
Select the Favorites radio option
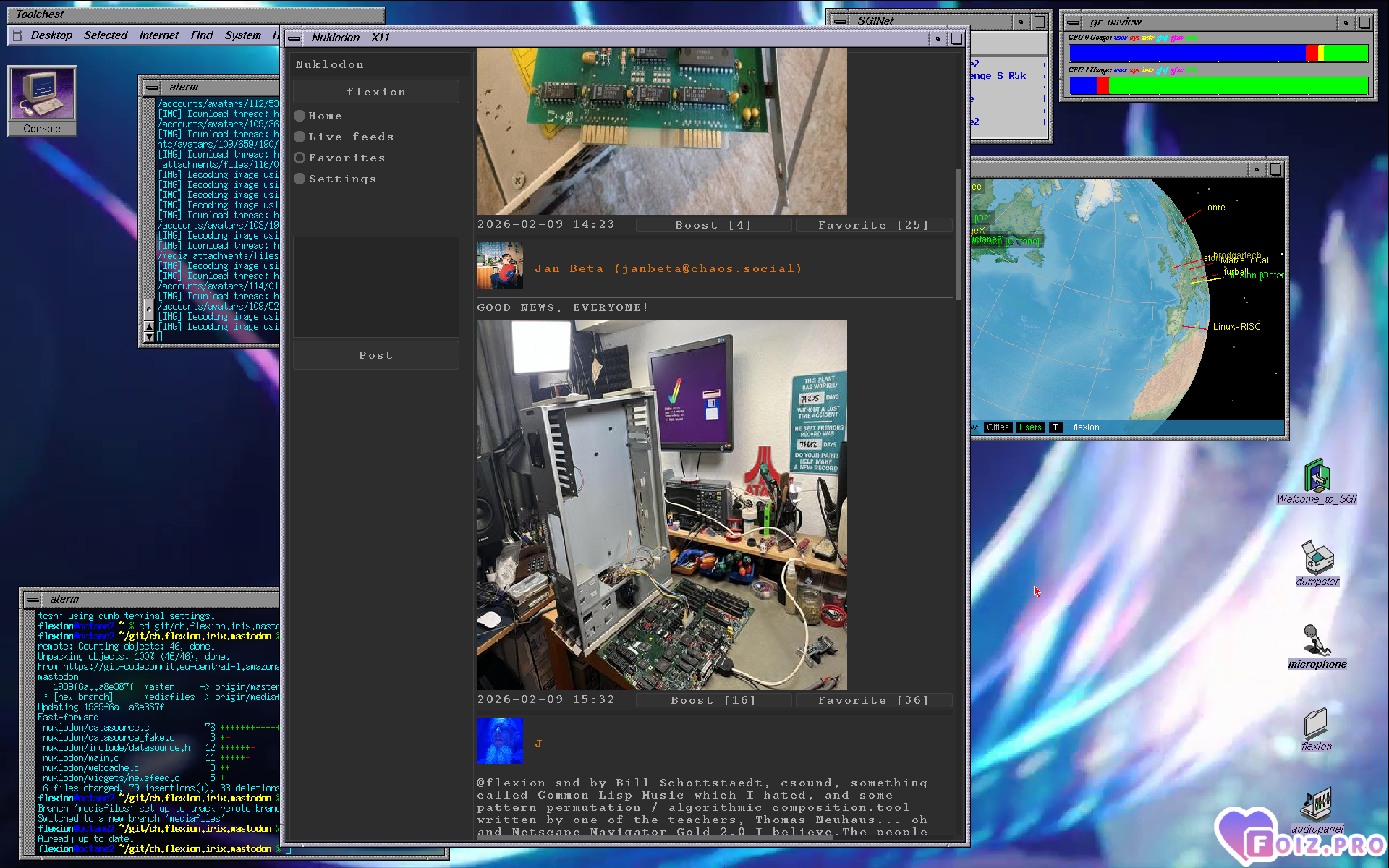[x=300, y=158]
